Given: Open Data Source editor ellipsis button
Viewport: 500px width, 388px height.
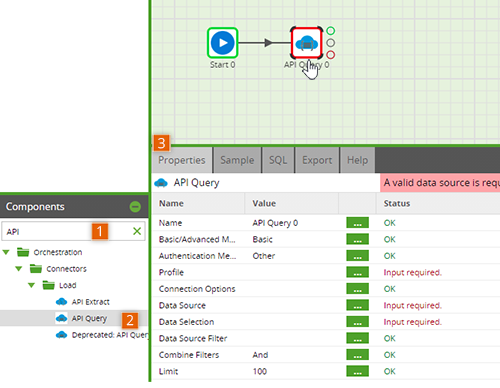Looking at the screenshot, I should (x=357, y=305).
